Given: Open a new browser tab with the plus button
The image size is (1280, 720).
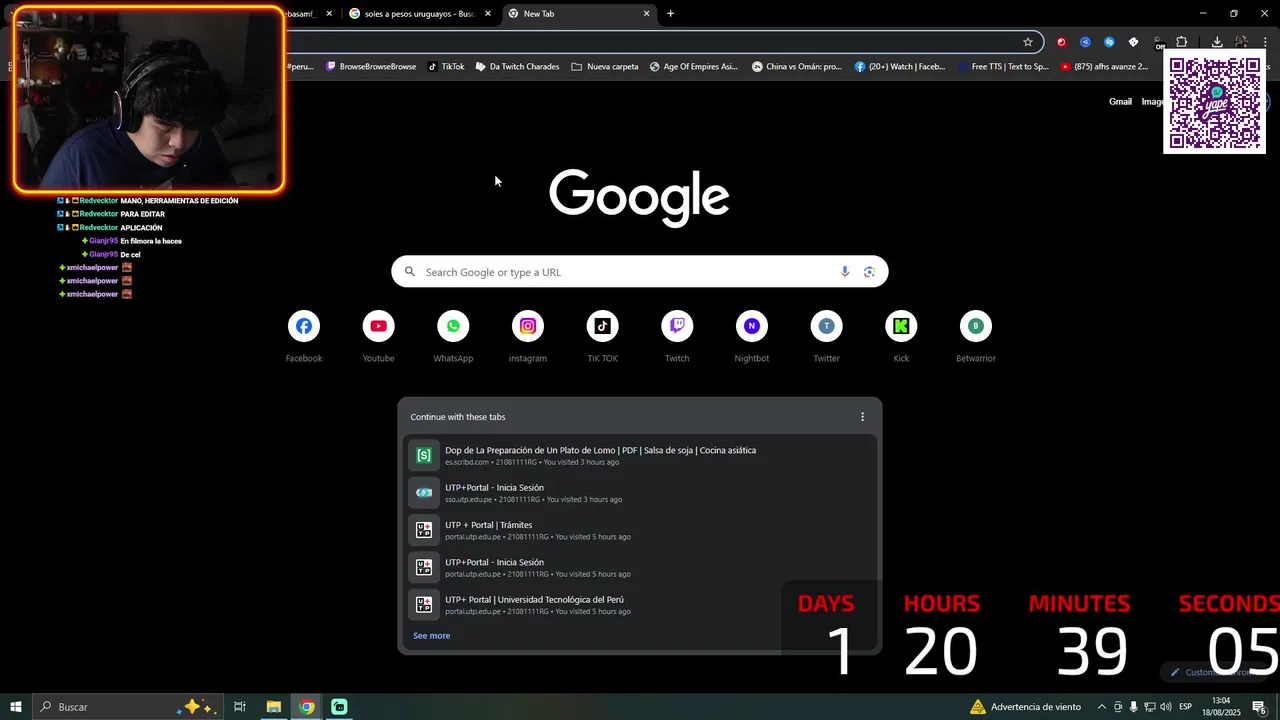Looking at the screenshot, I should pyautogui.click(x=670, y=14).
